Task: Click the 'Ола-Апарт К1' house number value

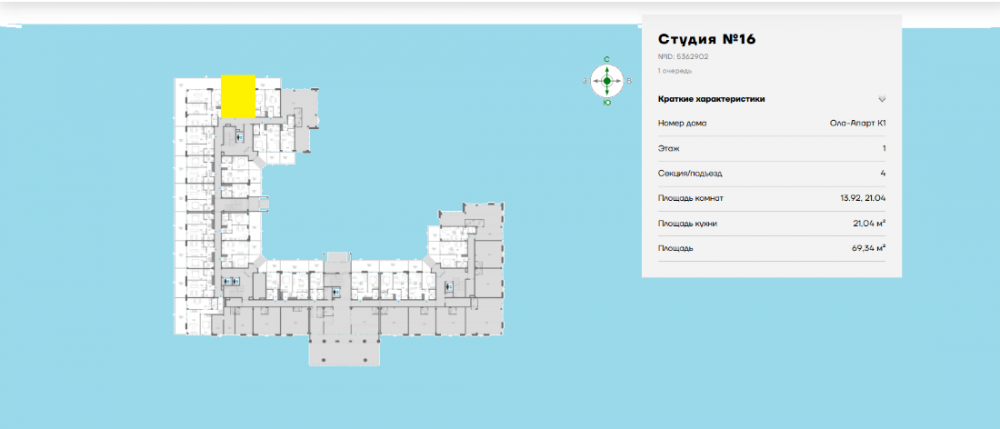Action: tap(858, 124)
